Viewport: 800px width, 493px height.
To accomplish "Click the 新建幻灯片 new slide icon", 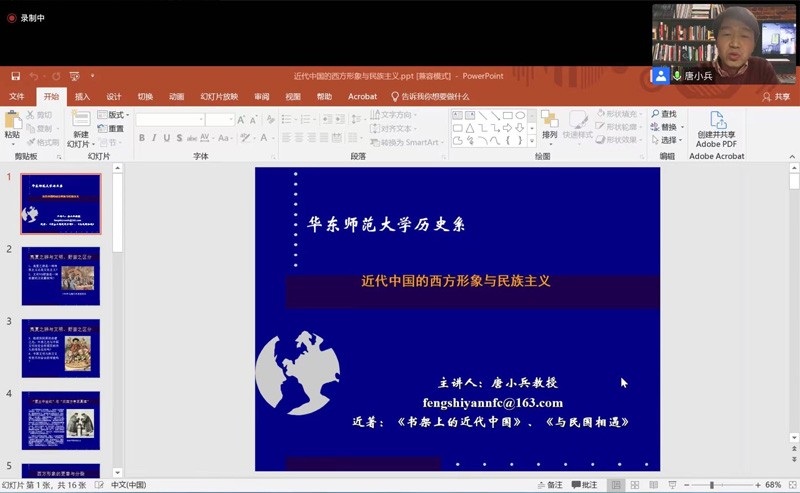I will (81, 119).
